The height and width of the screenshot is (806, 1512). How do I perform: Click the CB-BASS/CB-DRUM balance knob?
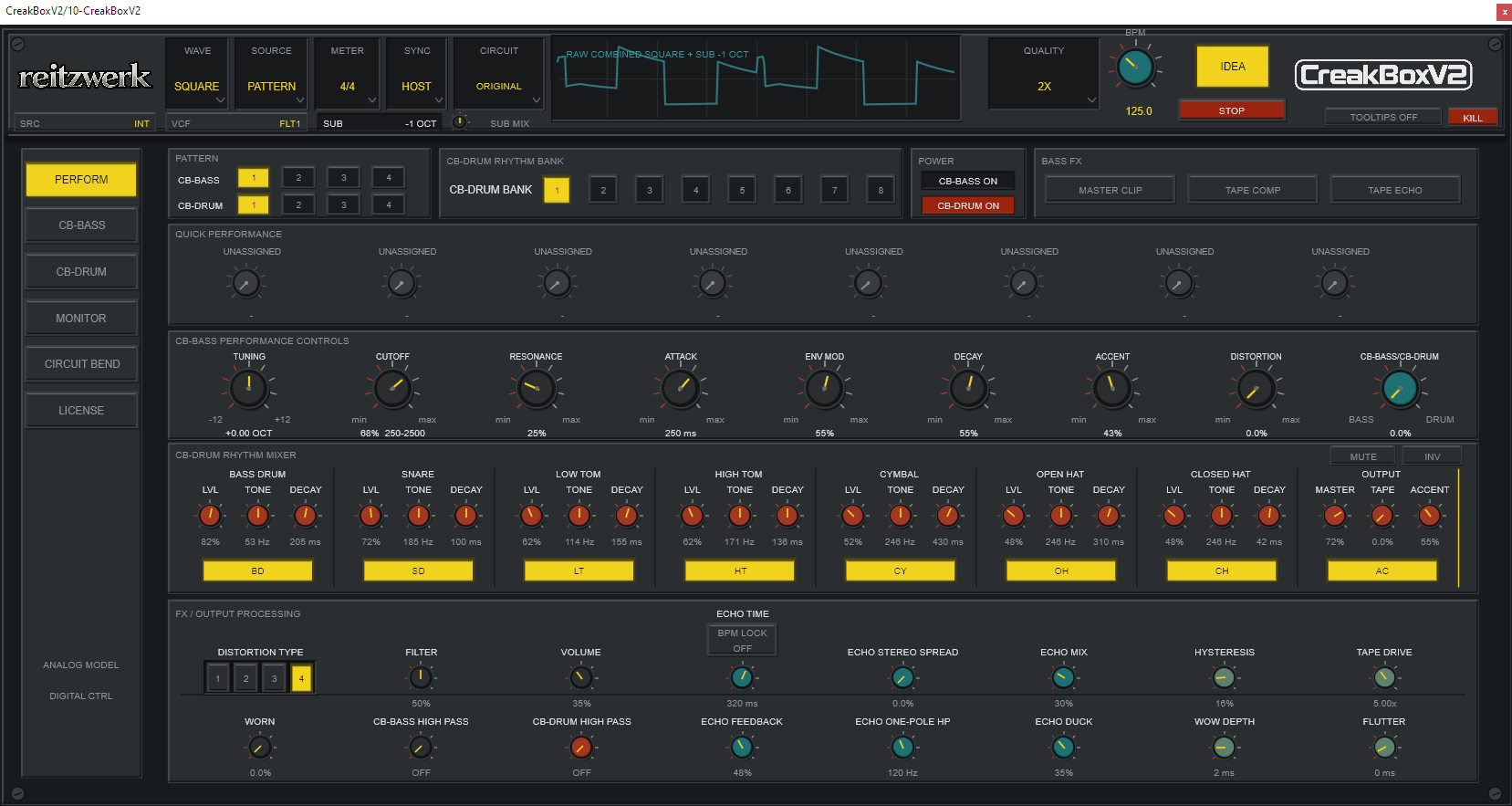coord(1400,389)
